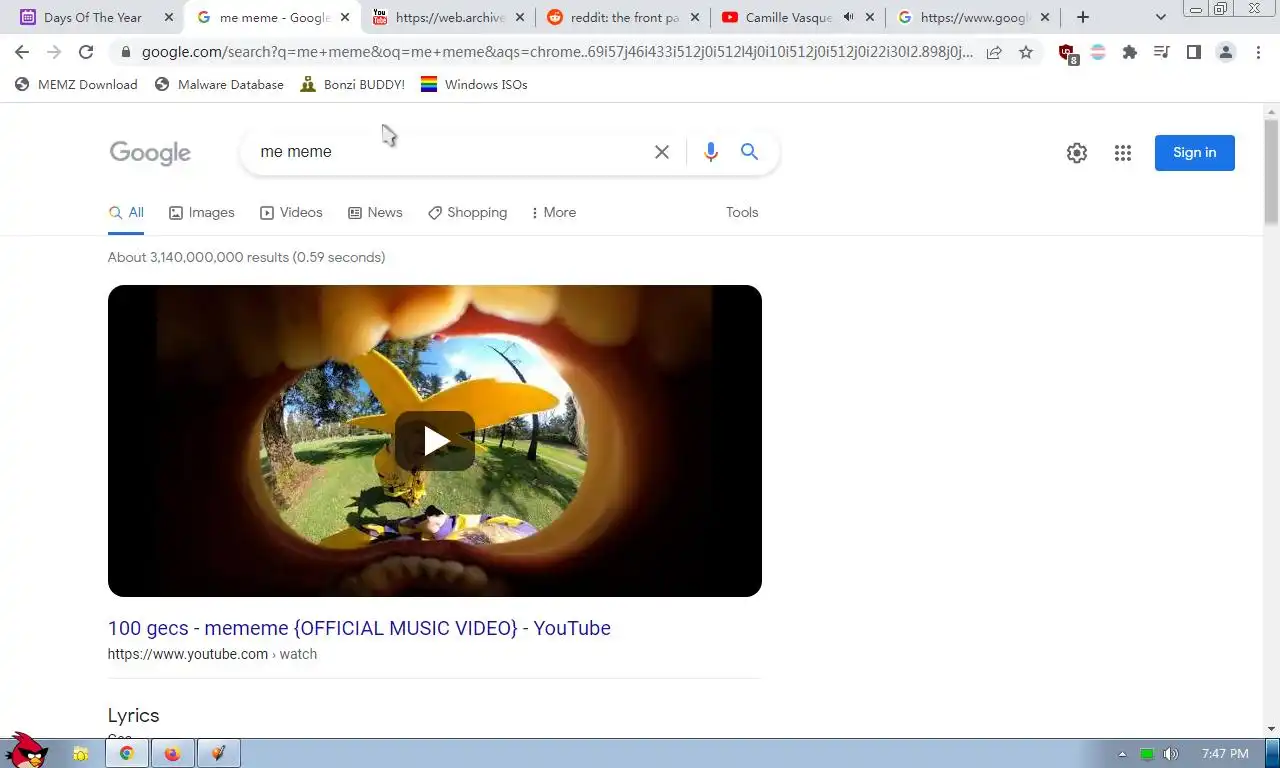Start voice search with the microphone
This screenshot has height=768, width=1280.
coord(711,152)
